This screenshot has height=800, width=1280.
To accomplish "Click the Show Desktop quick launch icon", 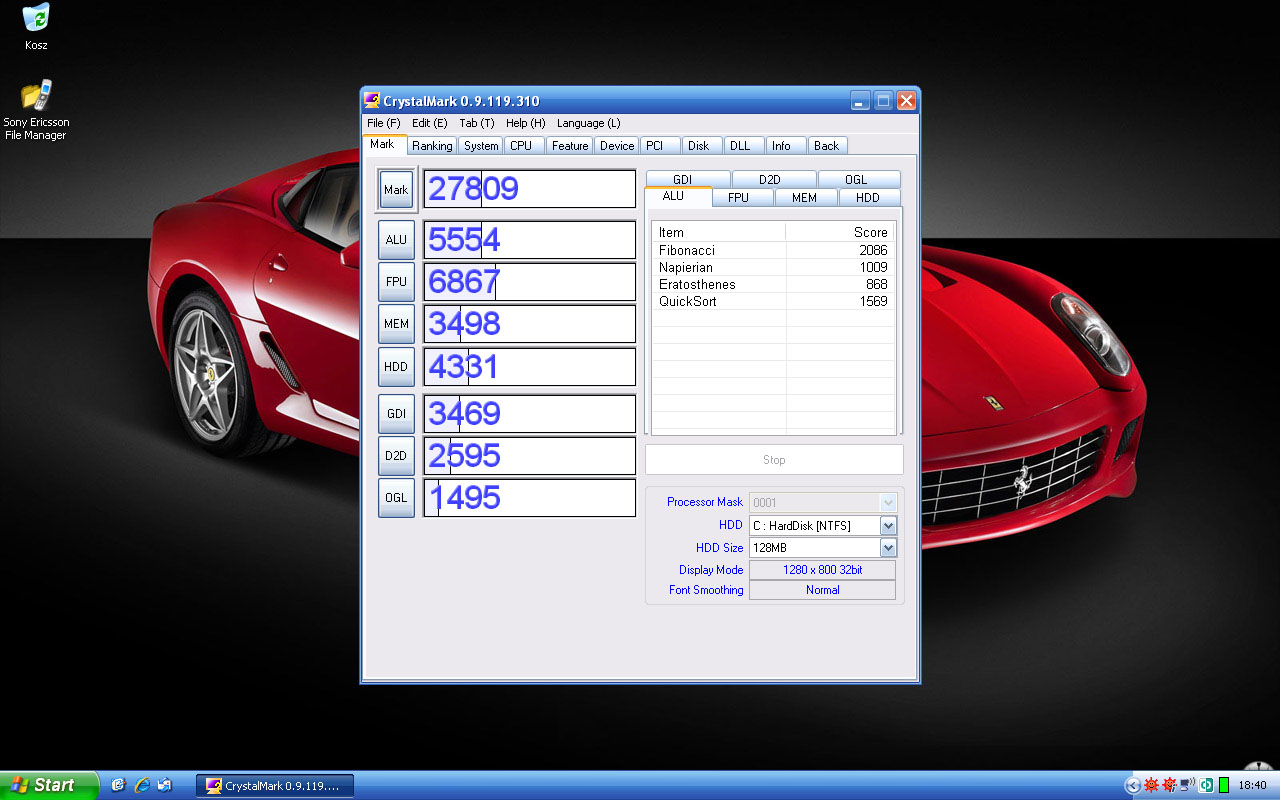I will pyautogui.click(x=119, y=785).
